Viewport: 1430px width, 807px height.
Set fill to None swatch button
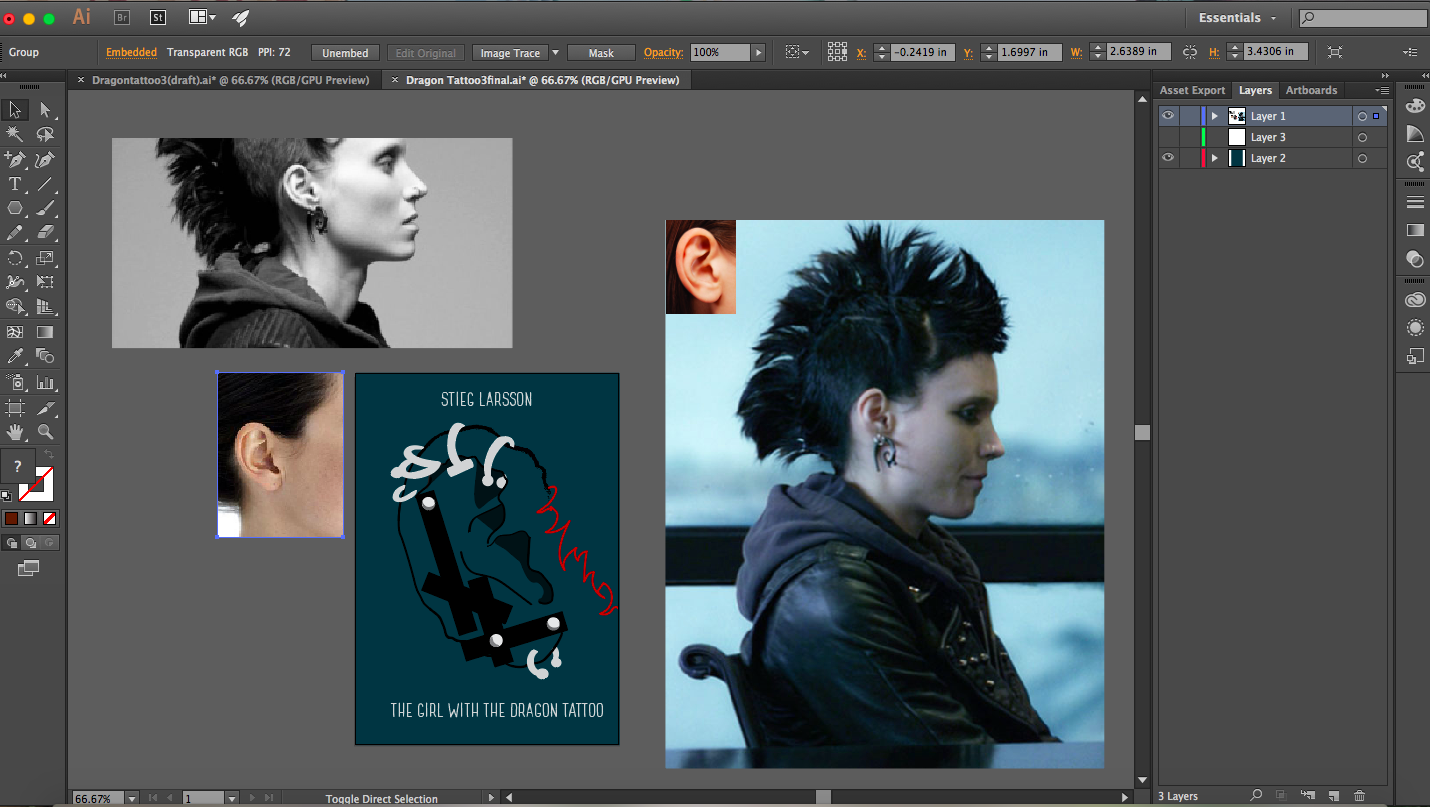[x=50, y=518]
